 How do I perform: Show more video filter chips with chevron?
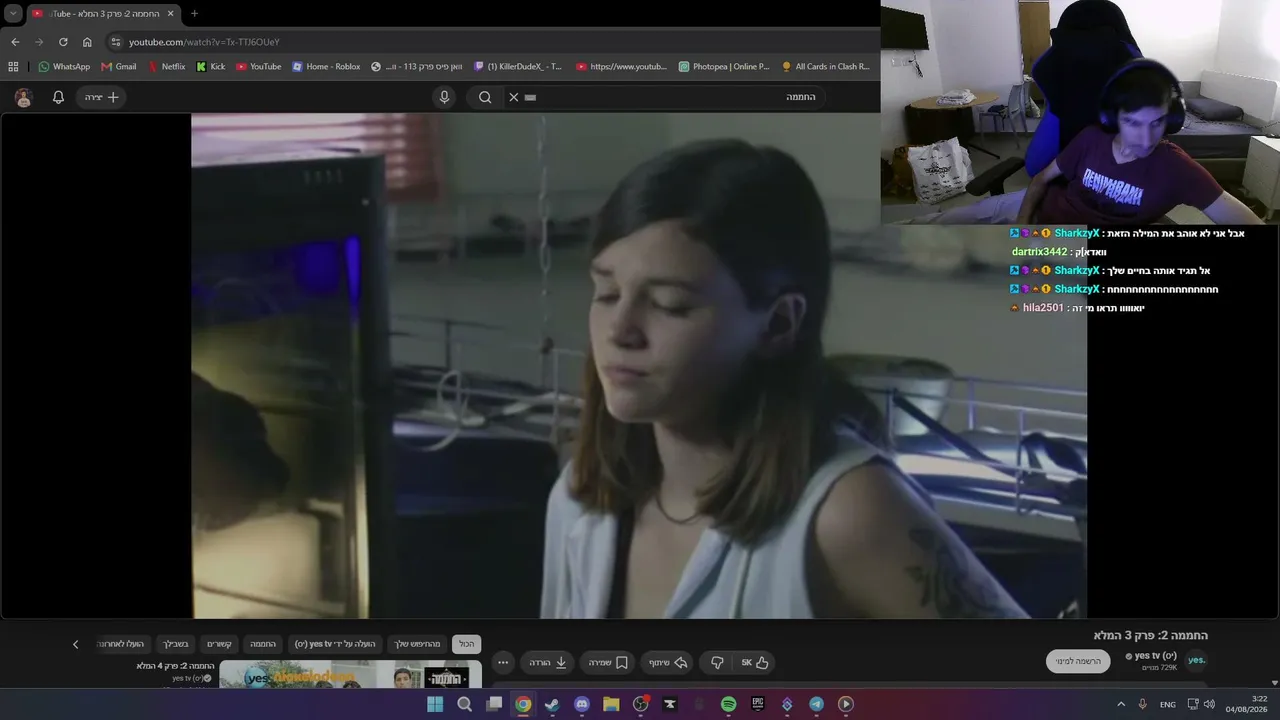point(75,644)
